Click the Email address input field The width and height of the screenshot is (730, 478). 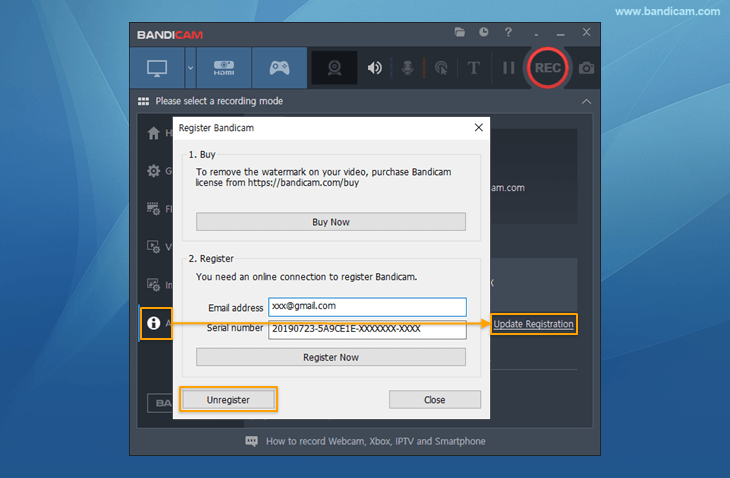pyautogui.click(x=367, y=307)
